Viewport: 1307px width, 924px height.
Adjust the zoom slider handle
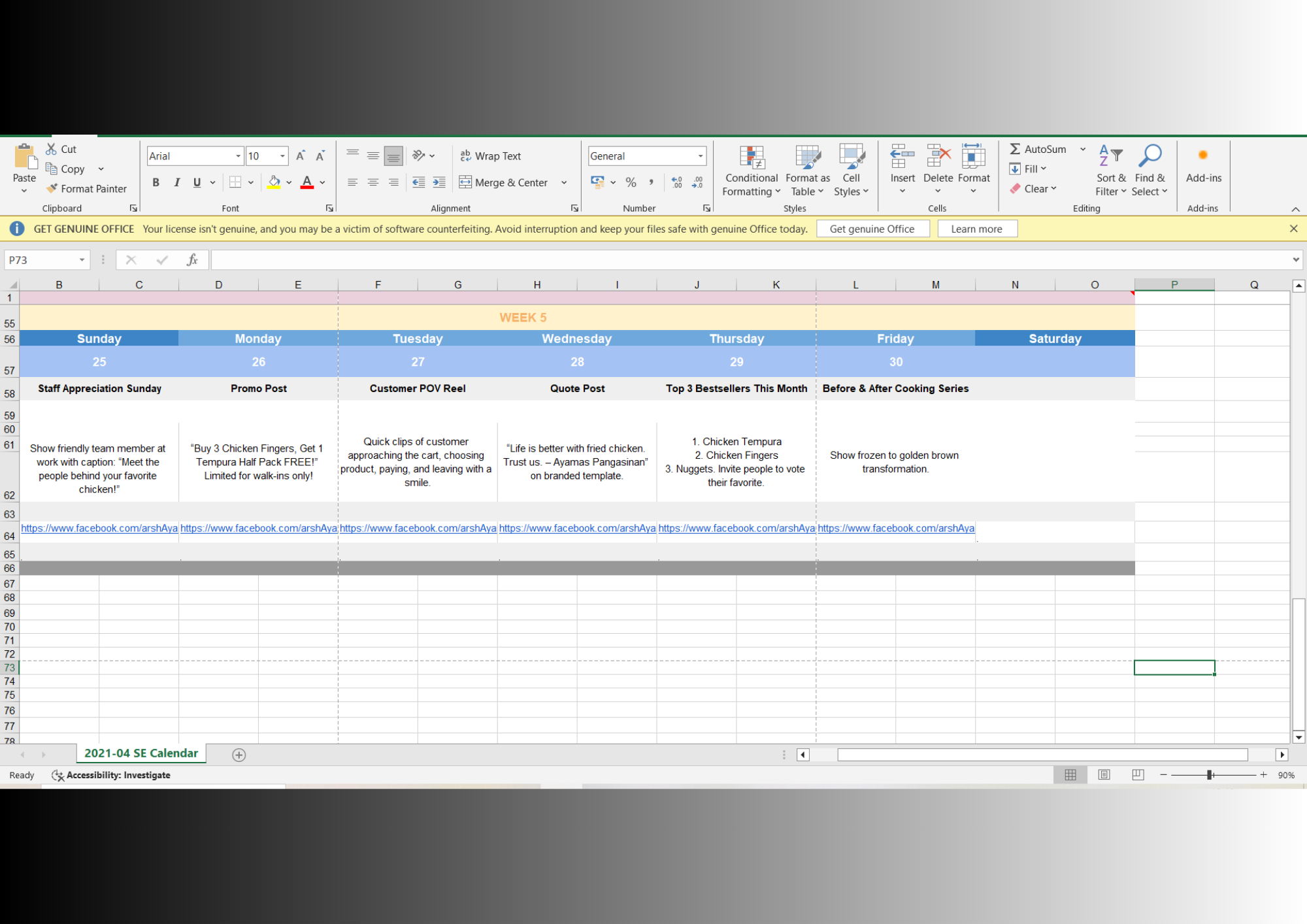tap(1210, 774)
